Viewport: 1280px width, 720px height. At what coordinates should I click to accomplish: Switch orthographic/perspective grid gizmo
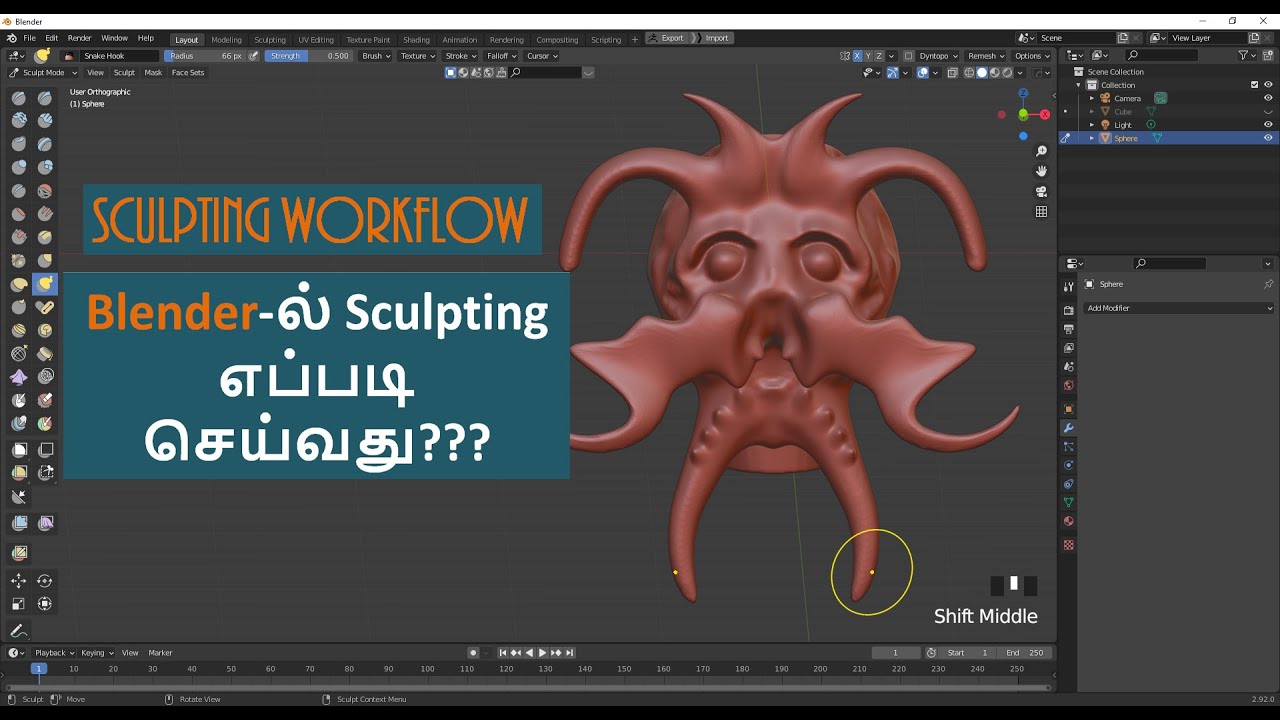pos(1041,211)
